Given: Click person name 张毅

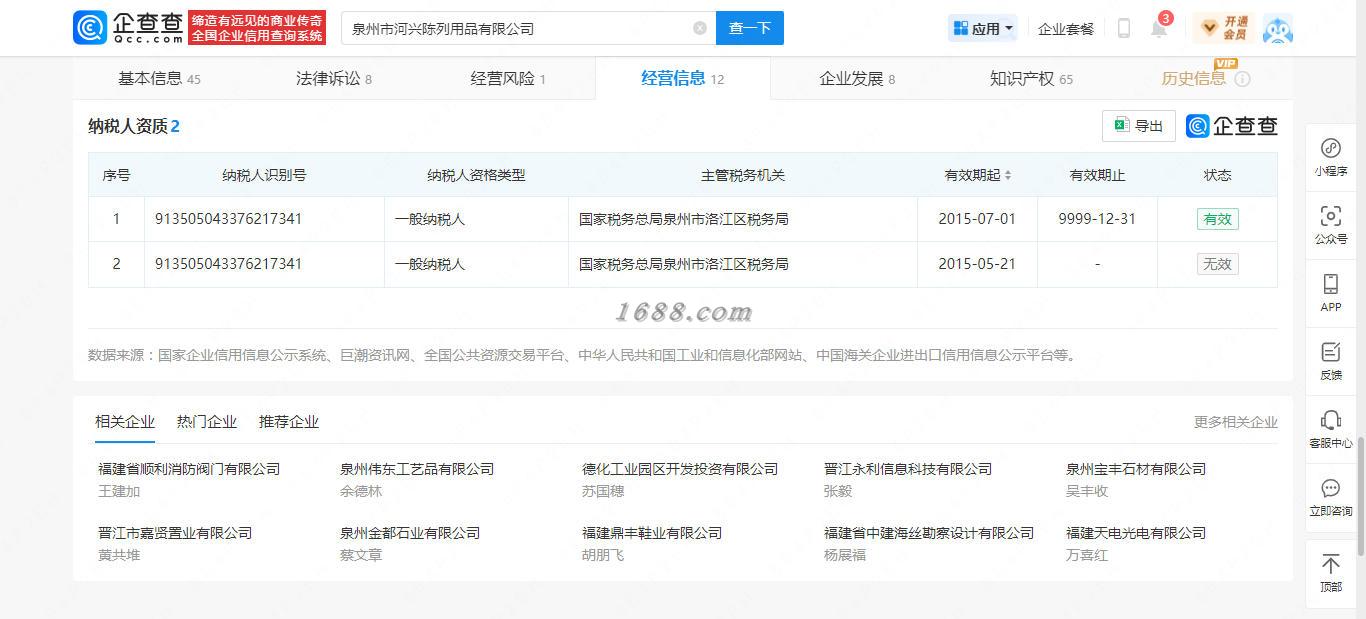Looking at the screenshot, I should click(838, 491).
